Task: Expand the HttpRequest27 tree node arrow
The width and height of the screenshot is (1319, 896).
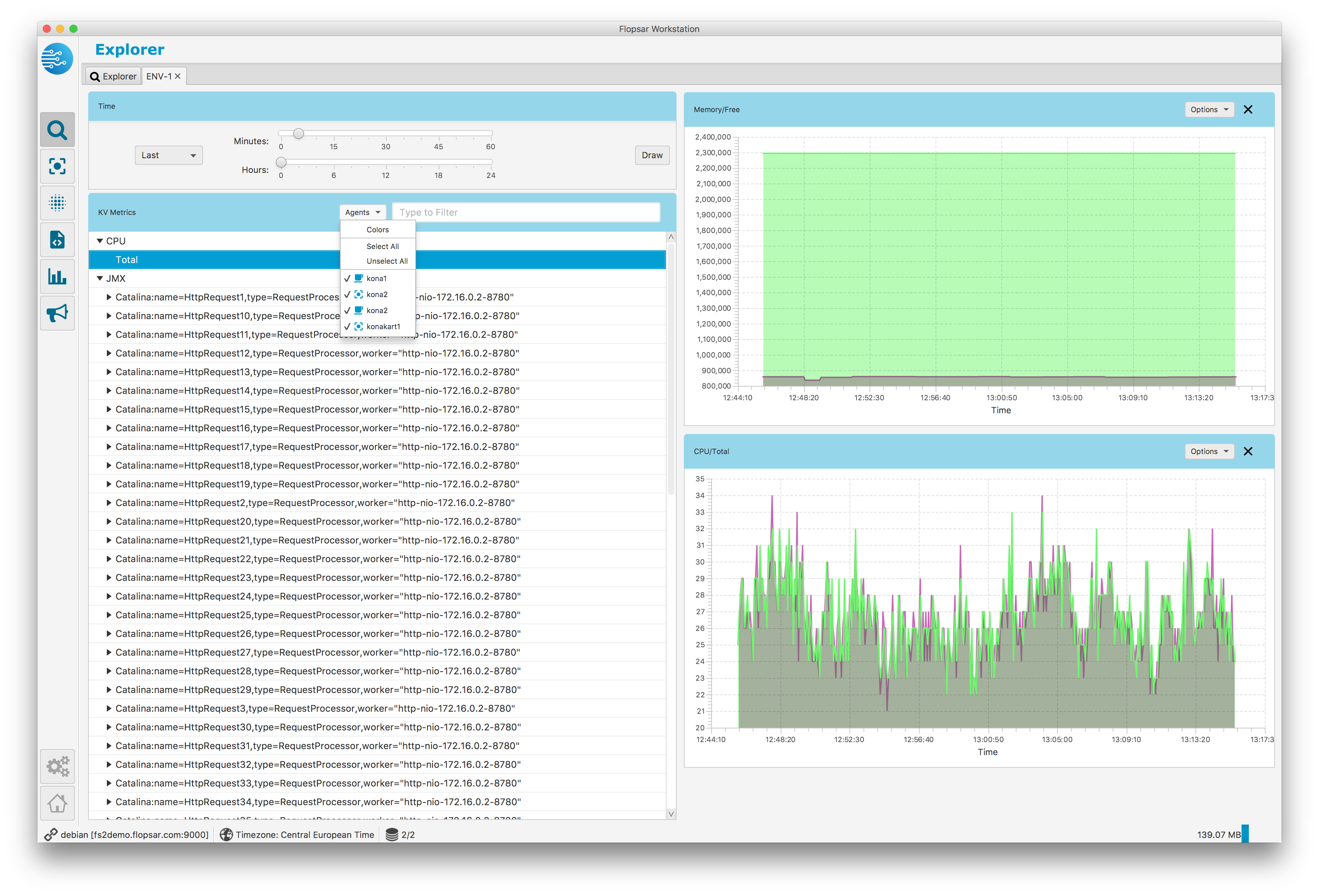Action: click(109, 653)
